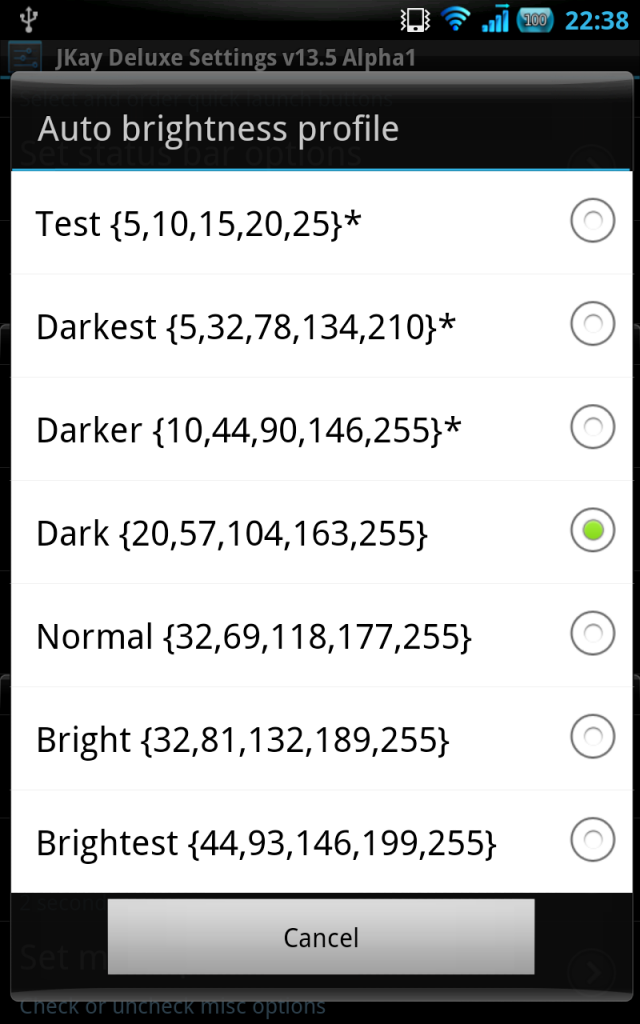
Task: Tap the Wi-Fi signal icon
Action: tap(456, 20)
